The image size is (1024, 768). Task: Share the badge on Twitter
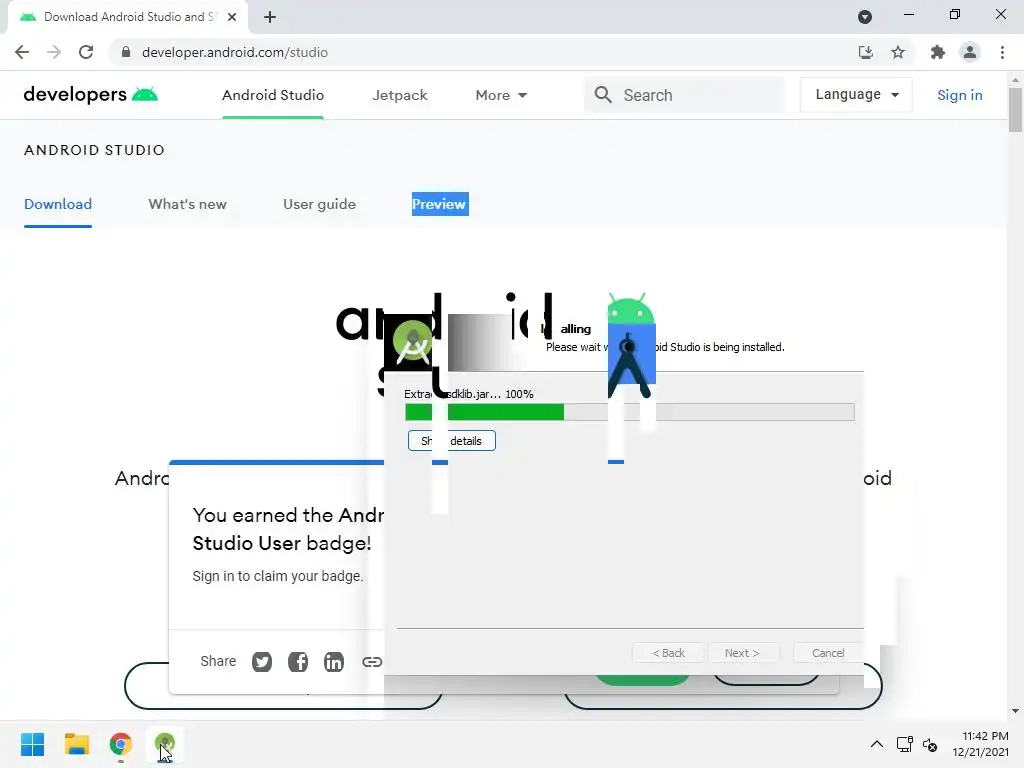pos(262,662)
